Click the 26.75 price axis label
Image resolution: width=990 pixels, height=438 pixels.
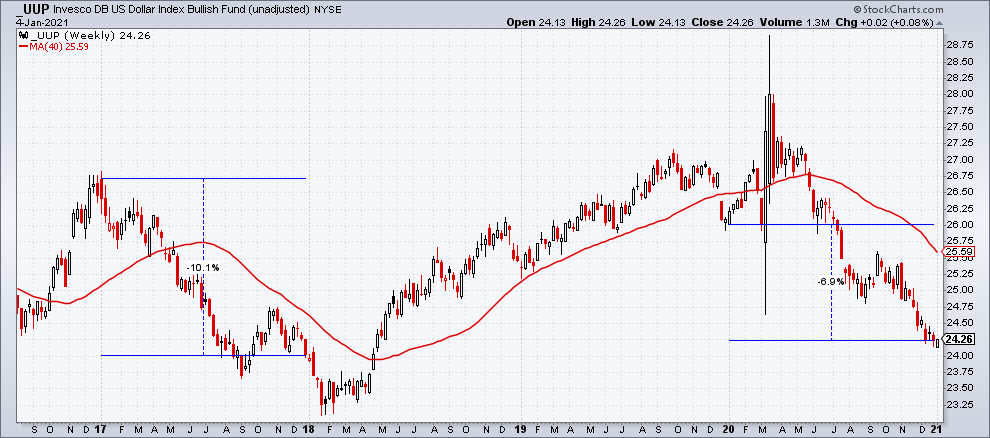[x=958, y=175]
